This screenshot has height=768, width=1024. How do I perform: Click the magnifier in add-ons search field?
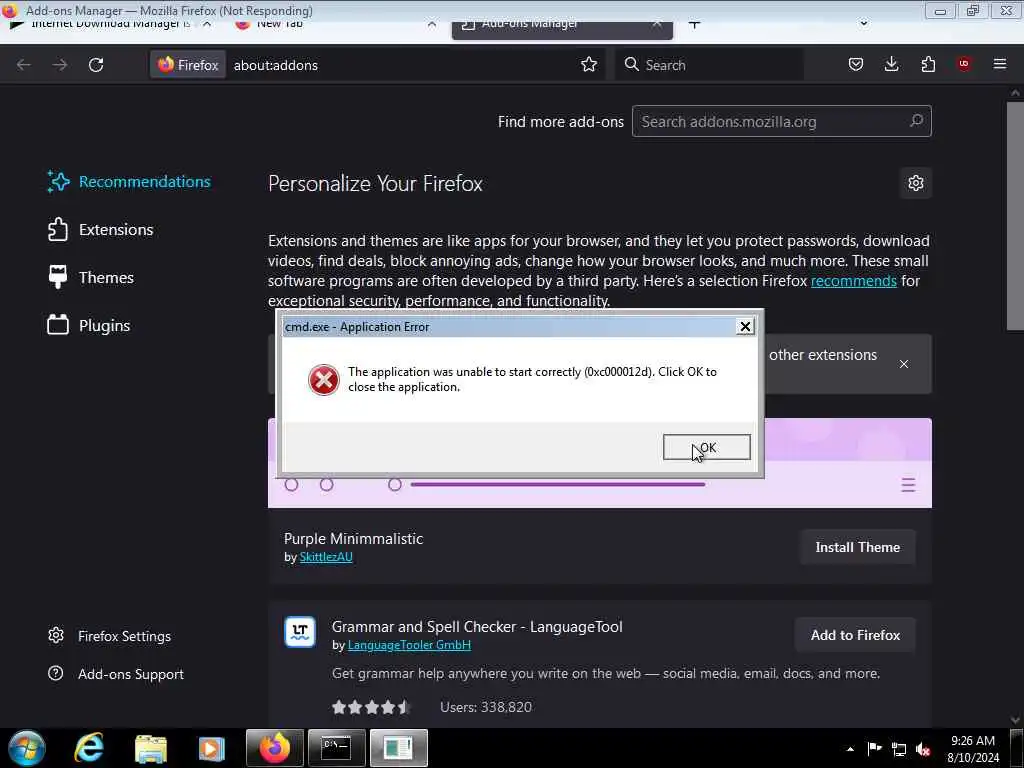coord(916,121)
